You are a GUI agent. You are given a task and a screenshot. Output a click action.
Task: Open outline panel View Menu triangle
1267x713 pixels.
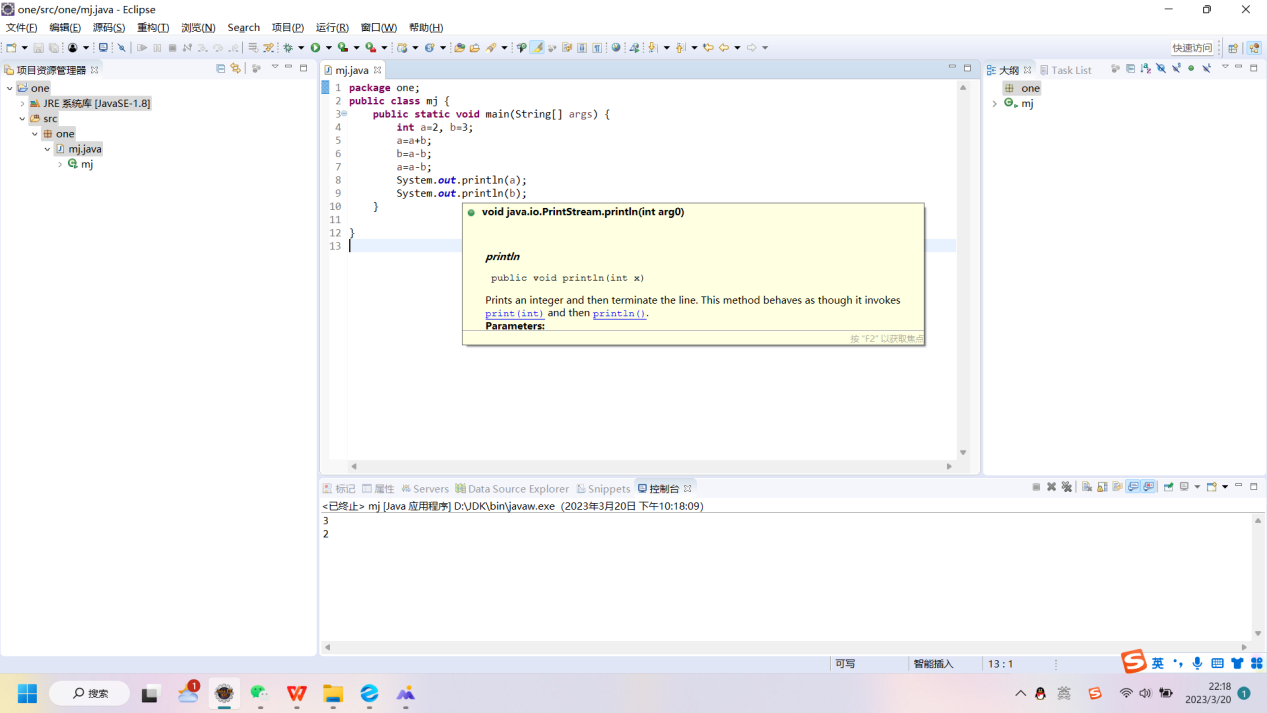coord(1225,66)
